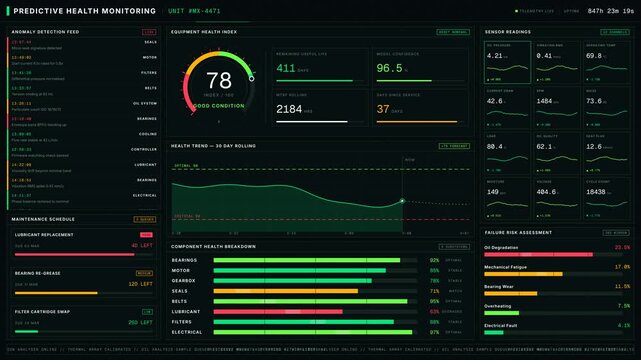Click the Overheating risk label
Viewport: 641px width, 360px height.
click(498, 306)
